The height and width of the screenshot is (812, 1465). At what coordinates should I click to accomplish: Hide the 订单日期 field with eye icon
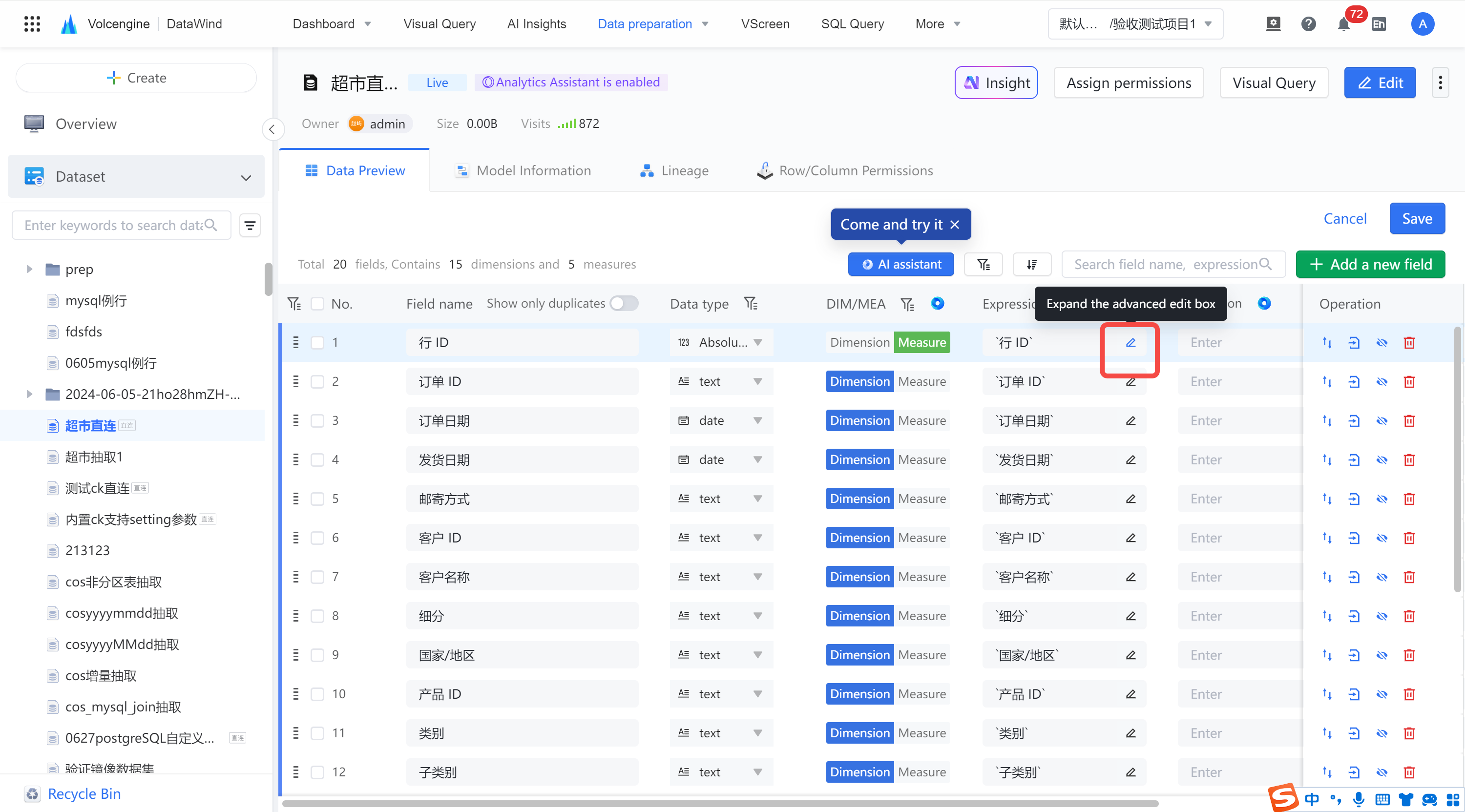[1381, 421]
